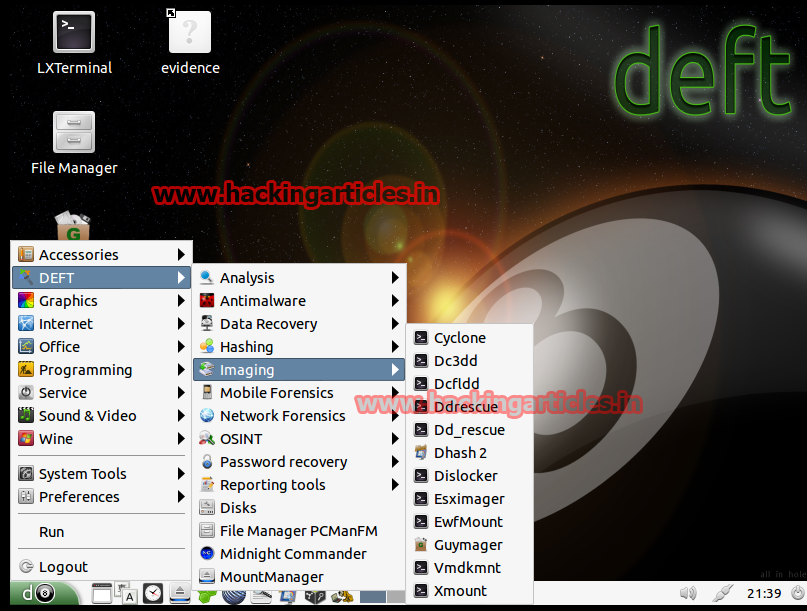The image size is (807, 611).
Task: Select the highlighted DEFT menu entry
Action: click(x=101, y=278)
